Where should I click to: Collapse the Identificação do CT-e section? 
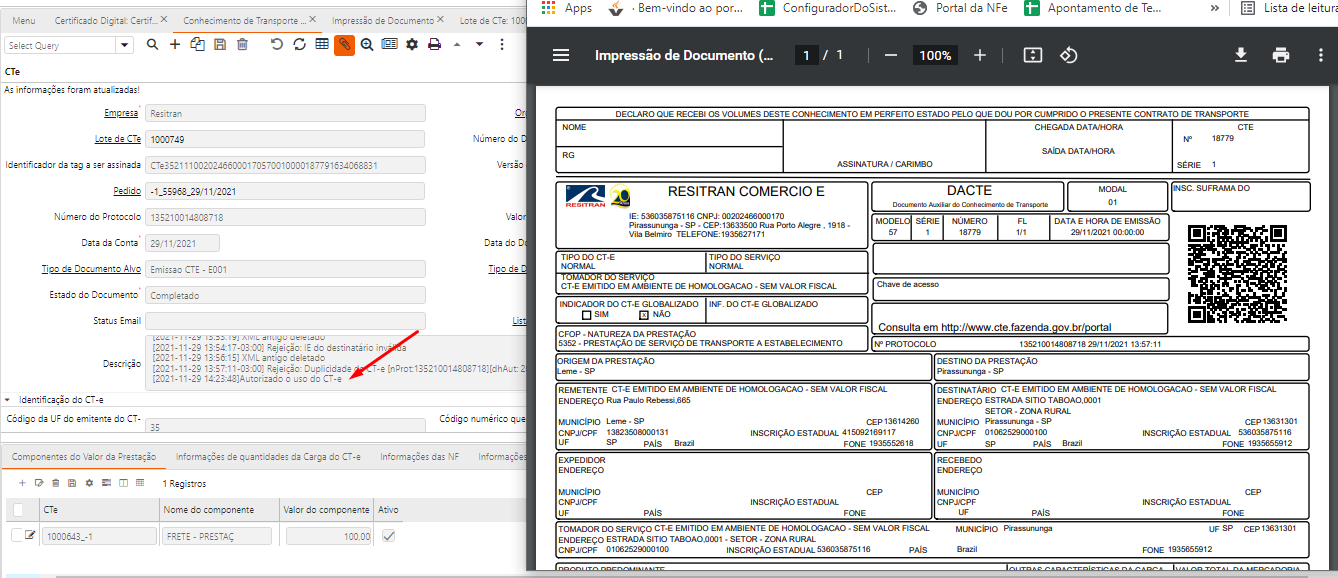tap(7, 399)
